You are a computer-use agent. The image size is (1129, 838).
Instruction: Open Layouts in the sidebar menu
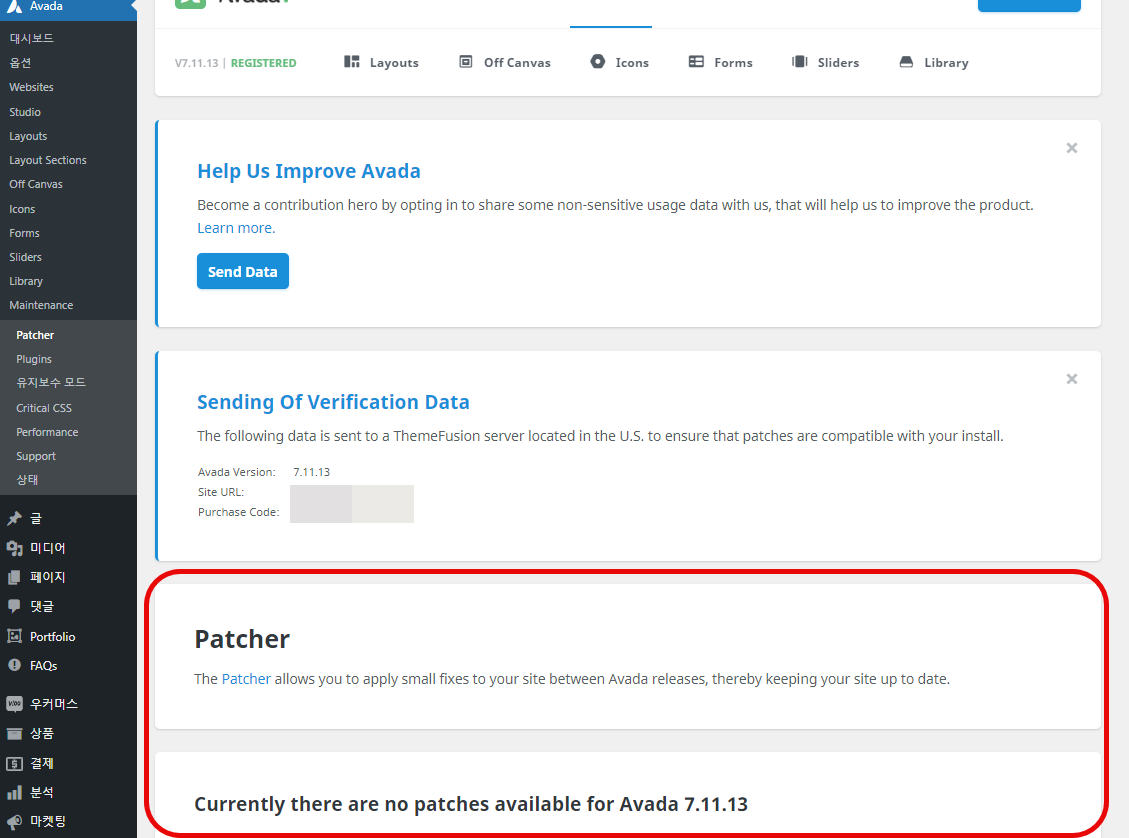coord(28,136)
